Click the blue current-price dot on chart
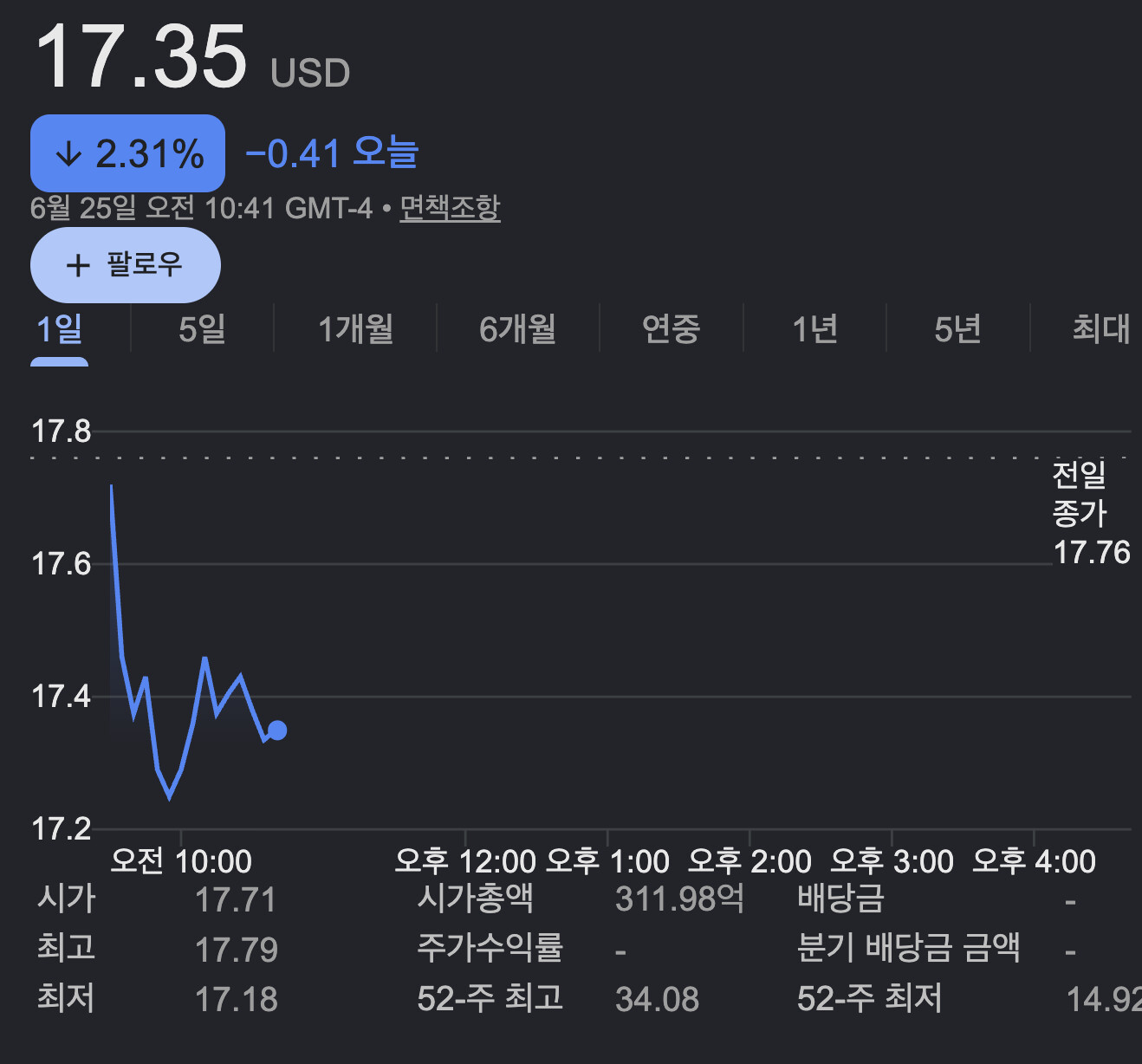 click(x=277, y=730)
